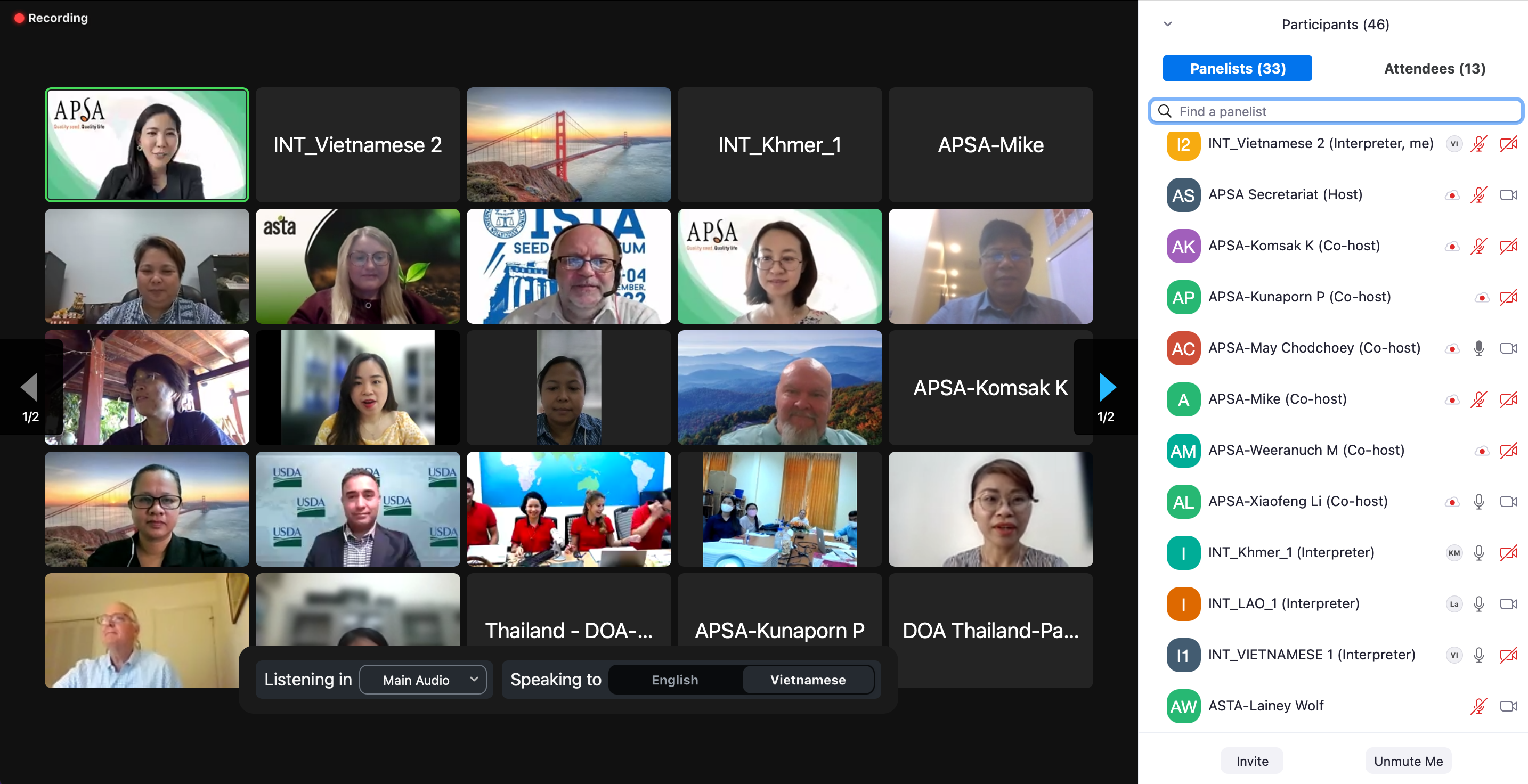Select the Panelists (33) tab
The image size is (1528, 784).
tap(1237, 69)
